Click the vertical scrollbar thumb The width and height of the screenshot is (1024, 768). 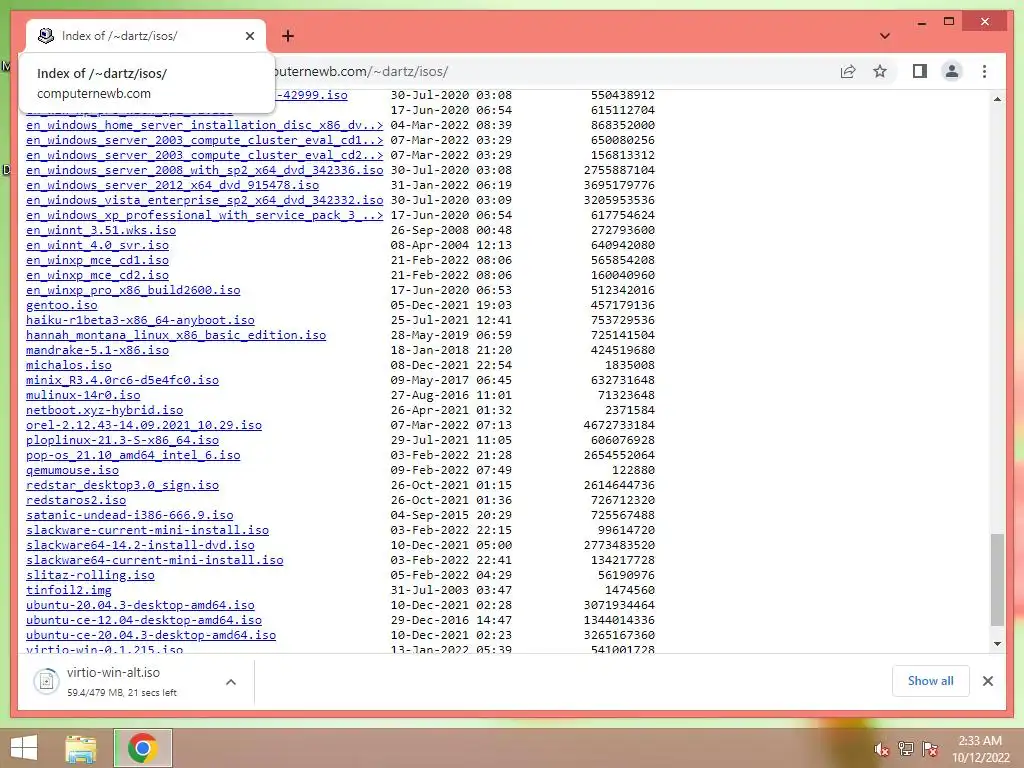(997, 580)
